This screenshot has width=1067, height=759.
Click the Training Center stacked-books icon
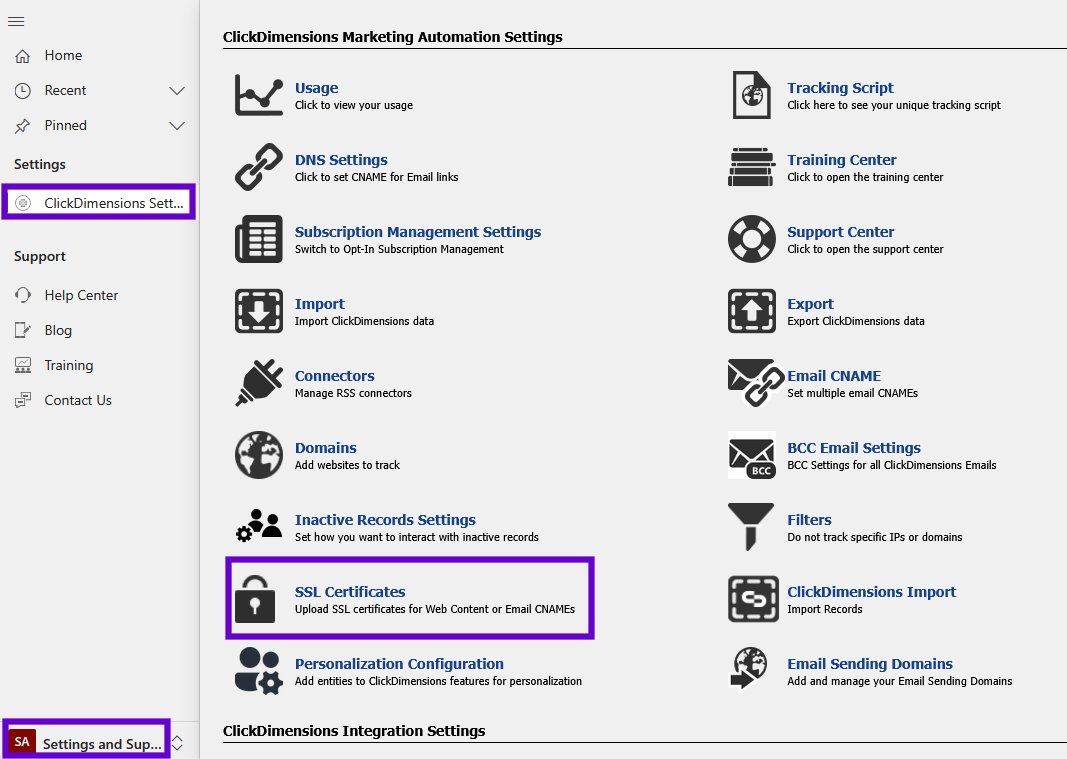pos(751,167)
